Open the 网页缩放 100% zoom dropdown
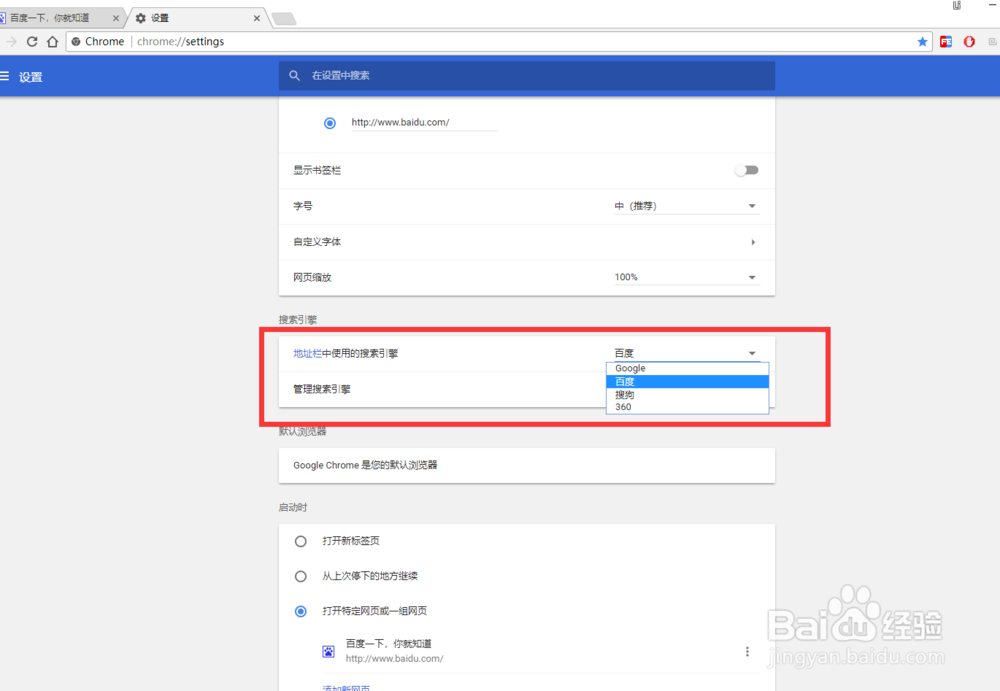 [x=686, y=277]
